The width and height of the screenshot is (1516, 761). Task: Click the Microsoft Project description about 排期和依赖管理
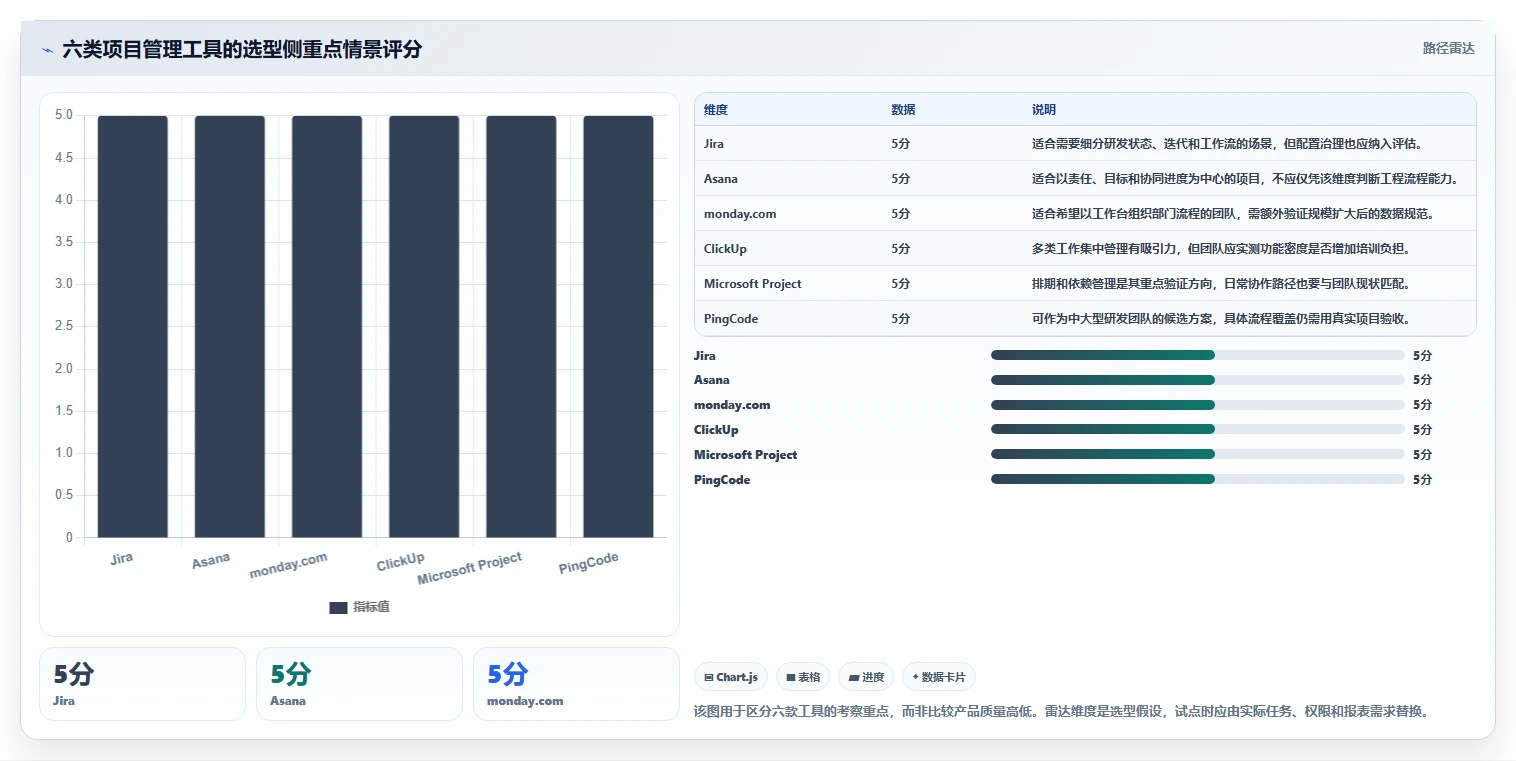pos(1221,284)
